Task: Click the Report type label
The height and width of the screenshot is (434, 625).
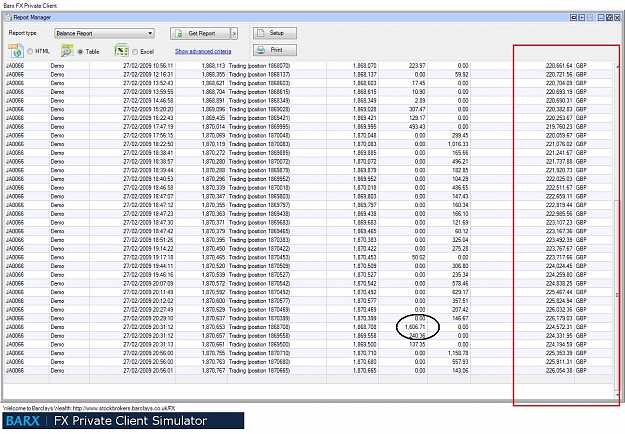Action: 22,33
